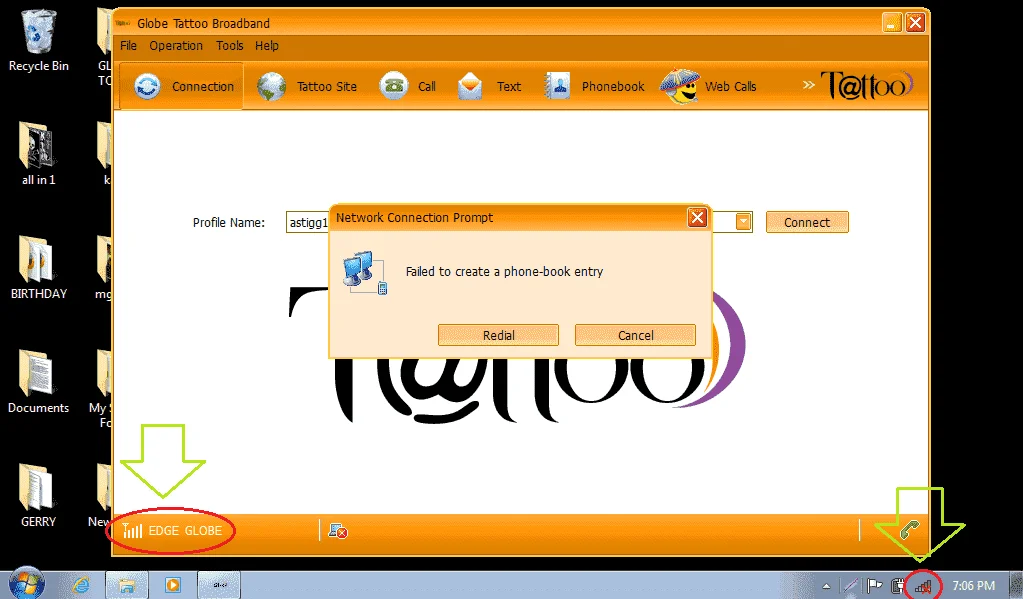Click the 7:06 PM taskbar clock
1023x599 pixels.
[x=973, y=586]
